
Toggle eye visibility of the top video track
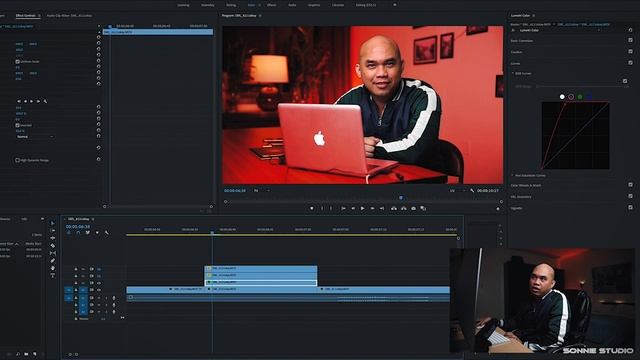coord(99,269)
